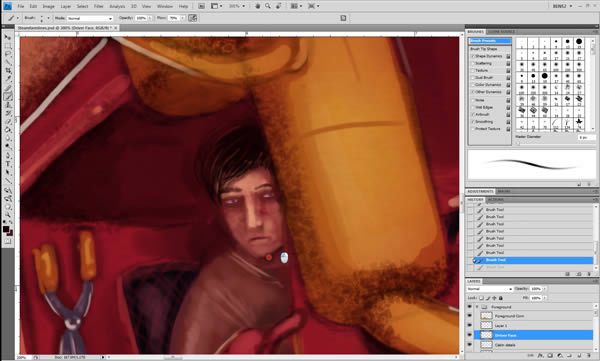Screen dimensions: 600x361
Task: Enable the Texture checkbox
Action: (473, 70)
